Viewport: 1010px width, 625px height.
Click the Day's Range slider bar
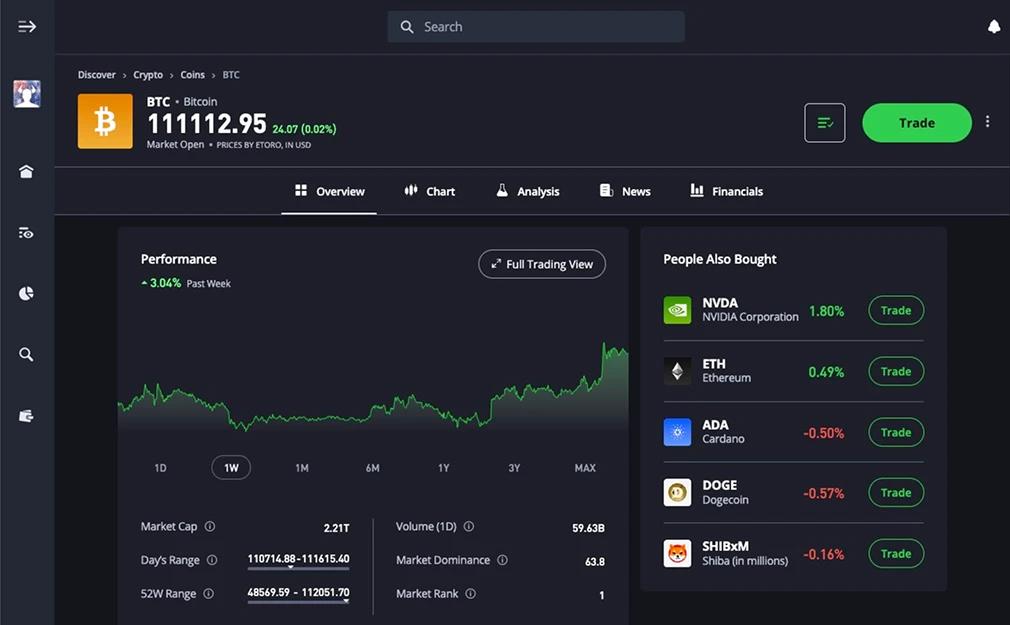tap(298, 568)
